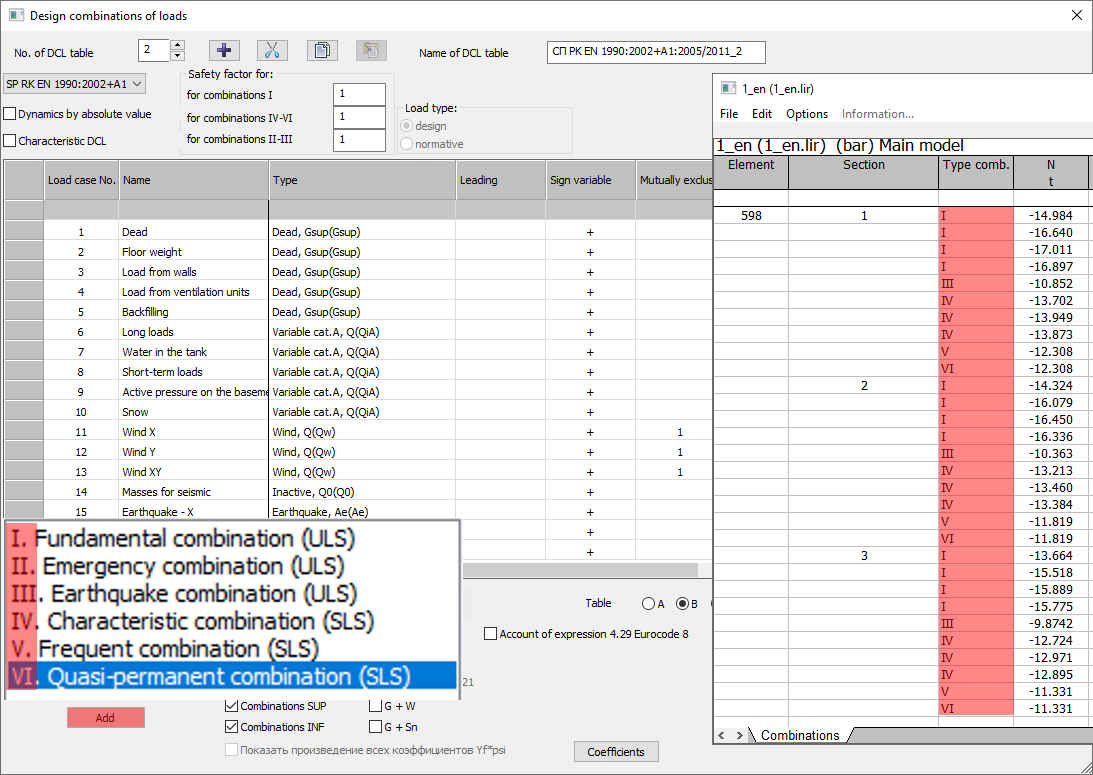Click the copy DCL table icon
Viewport: 1093px width, 775px height.
click(321, 51)
